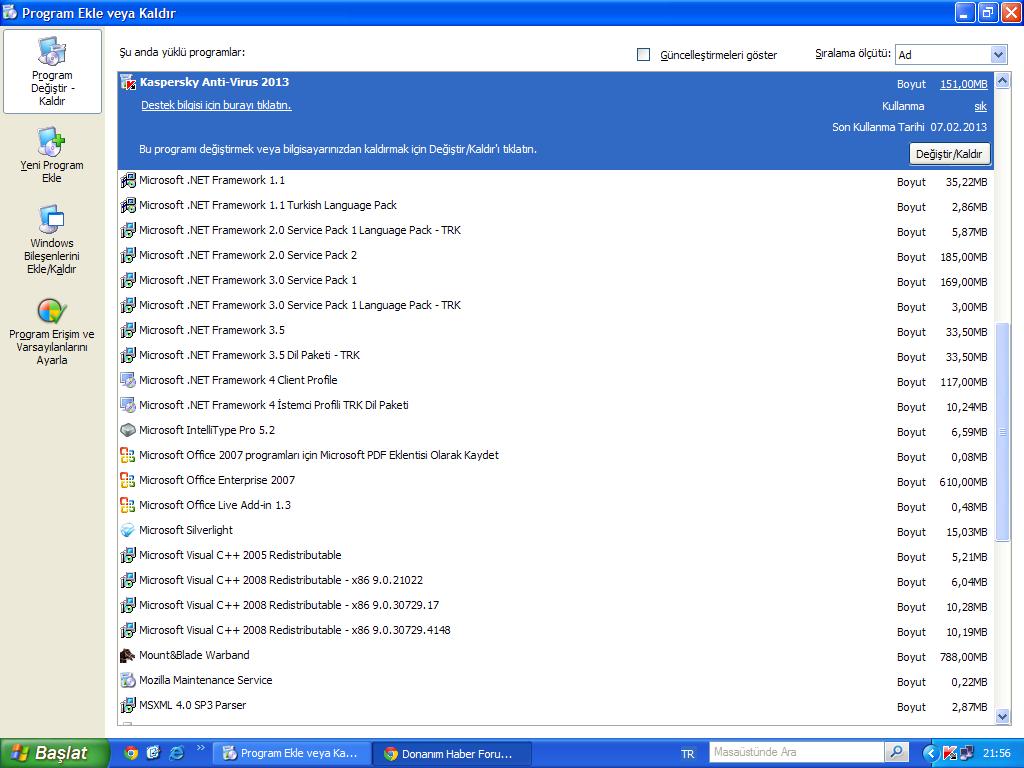Click the Microsoft IntelliType Pro 5.2 icon
Screen dimensions: 1024x768
128,430
